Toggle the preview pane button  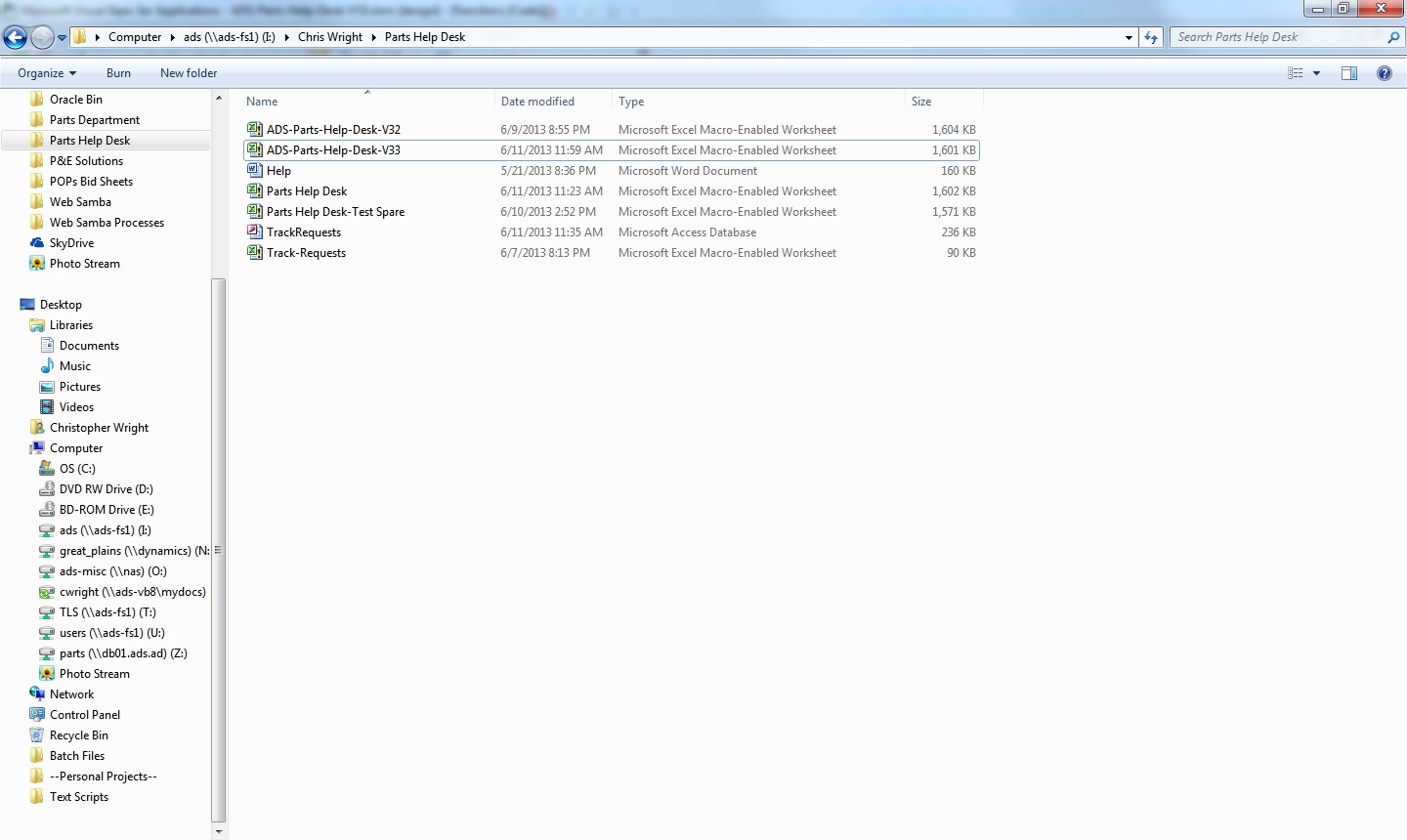pyautogui.click(x=1349, y=73)
